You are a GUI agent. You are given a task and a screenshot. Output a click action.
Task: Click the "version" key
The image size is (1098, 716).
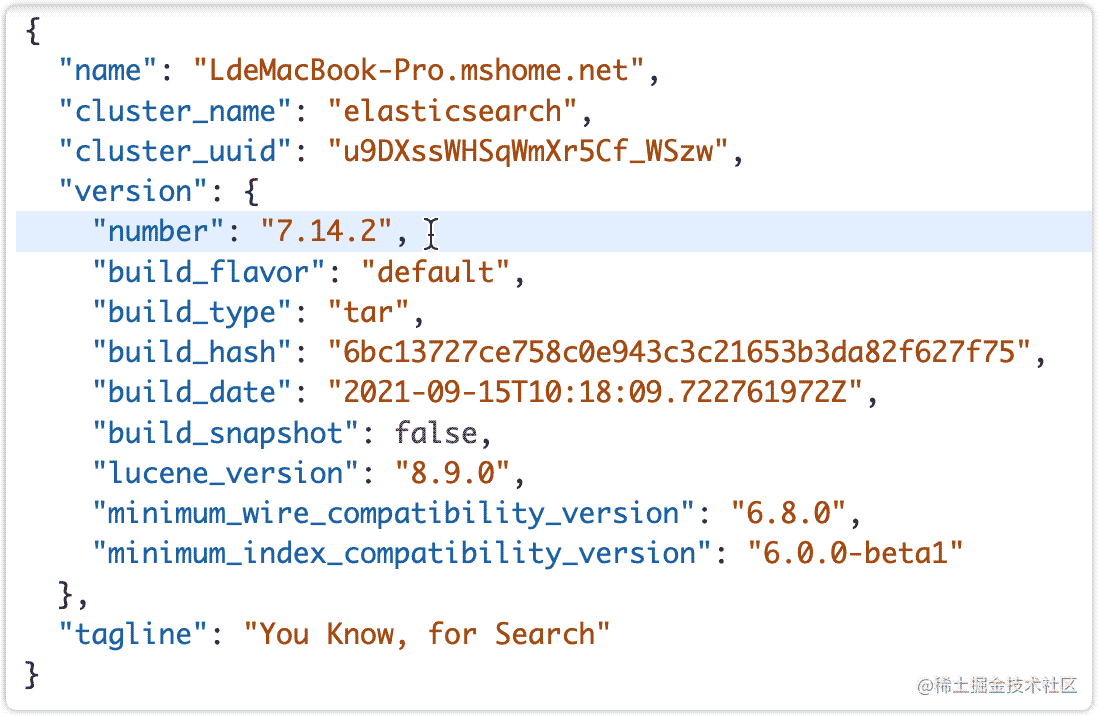[x=134, y=191]
